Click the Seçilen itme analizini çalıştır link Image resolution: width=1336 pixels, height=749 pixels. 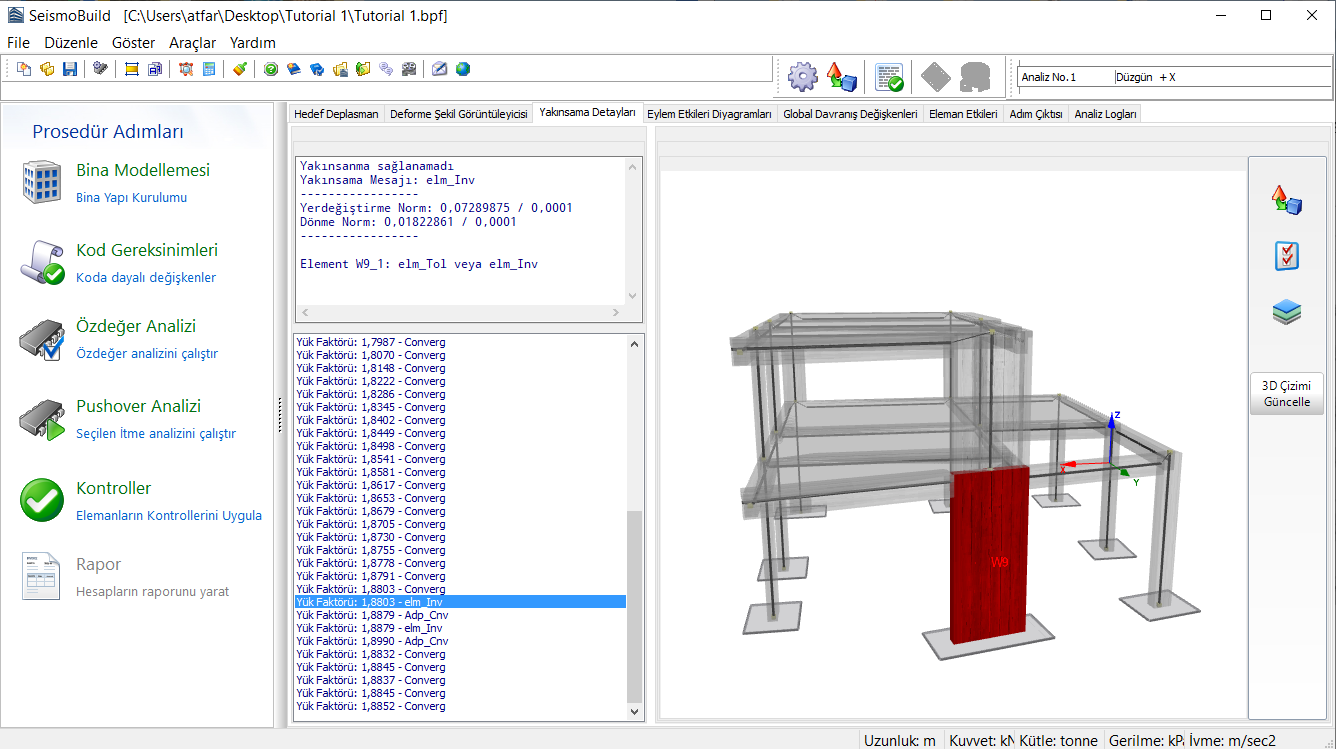[155, 434]
